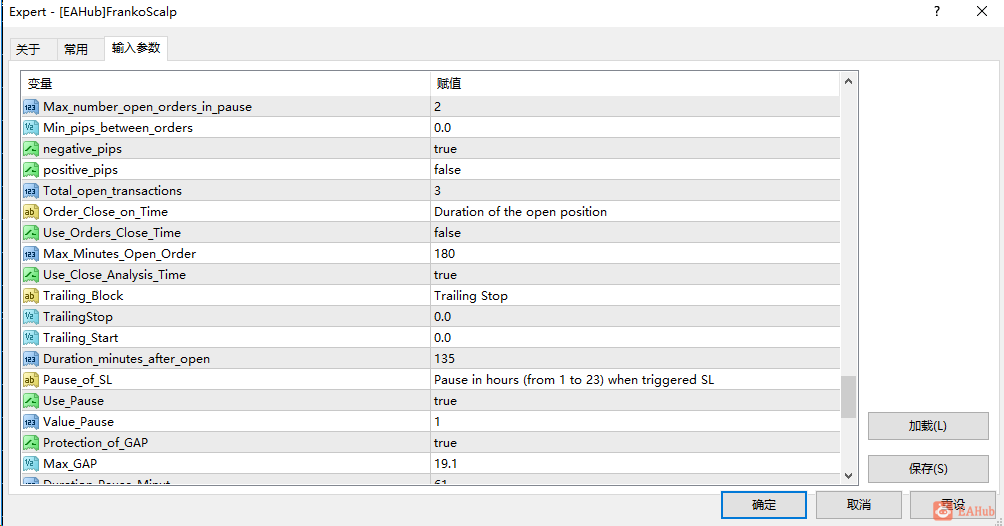Click the Max_GAP value 19.1
Viewport: 1004px width, 526px height.
tap(446, 463)
